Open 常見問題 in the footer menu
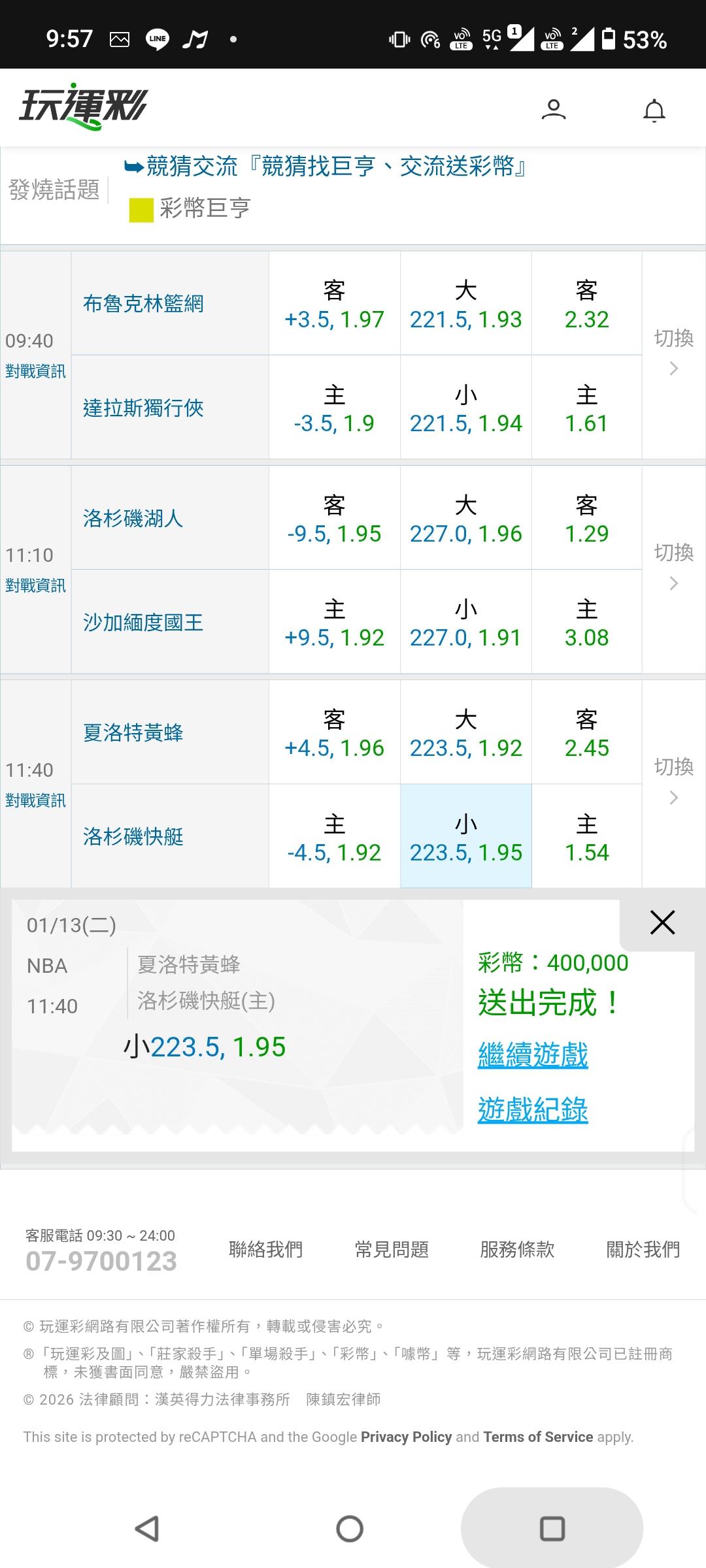The height and width of the screenshot is (1568, 706). 392,1249
